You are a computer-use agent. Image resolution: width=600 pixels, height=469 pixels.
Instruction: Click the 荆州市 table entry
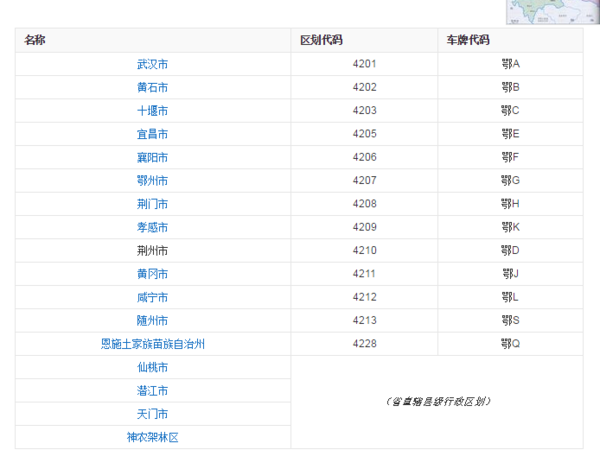(x=152, y=250)
